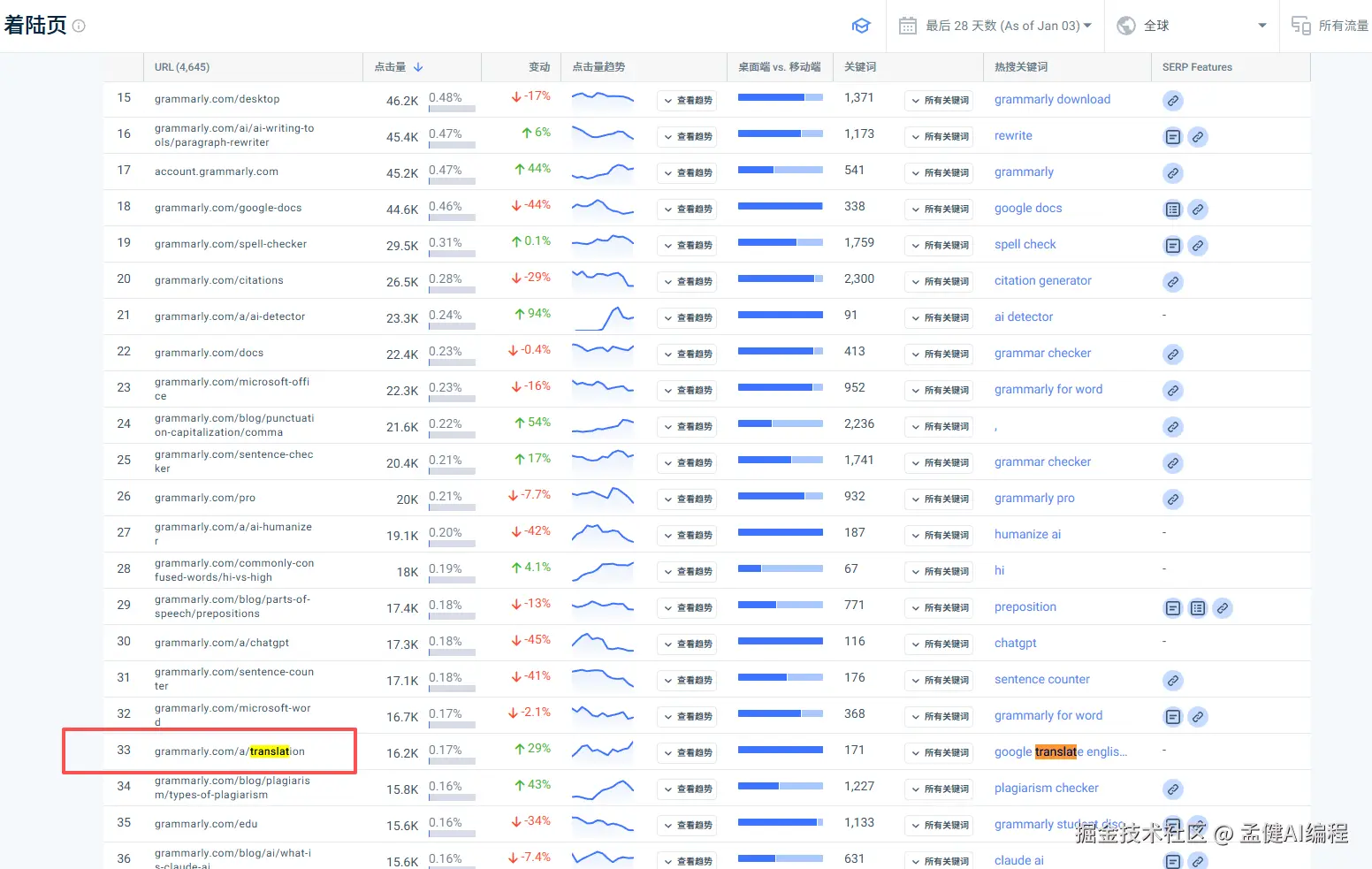Click the list SERP icon in preposition row
Viewport: 1372px width, 869px height.
click(x=1197, y=608)
